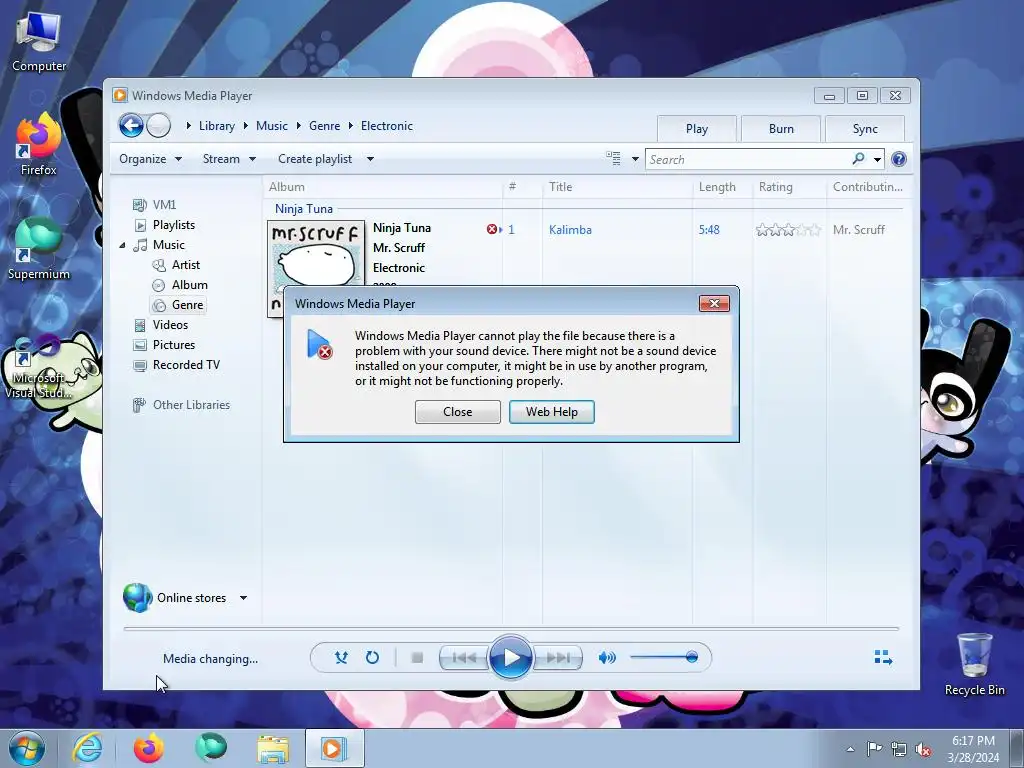Click the greyed Forward navigation button
Viewport: 1024px width, 768px height.
tap(158, 125)
